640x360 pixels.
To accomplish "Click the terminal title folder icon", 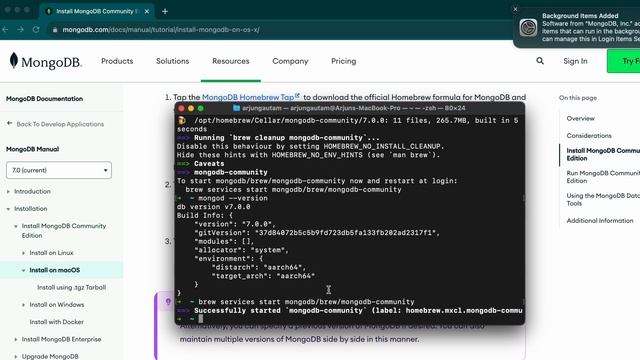I will [x=236, y=108].
